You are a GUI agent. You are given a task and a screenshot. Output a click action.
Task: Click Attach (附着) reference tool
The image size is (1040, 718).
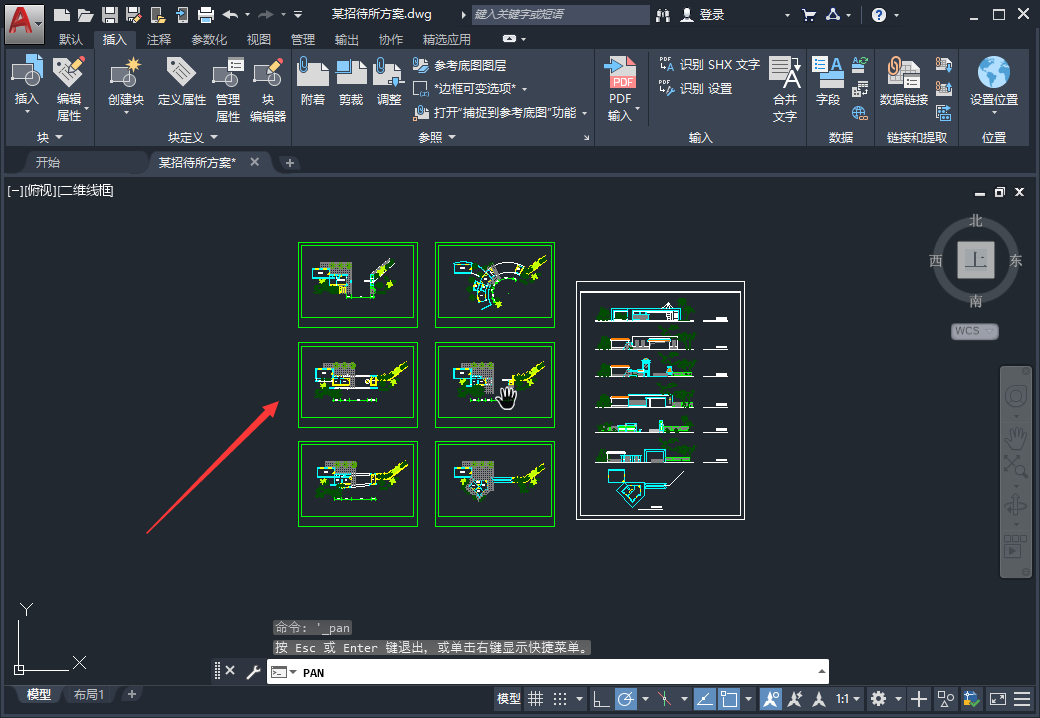(x=312, y=81)
